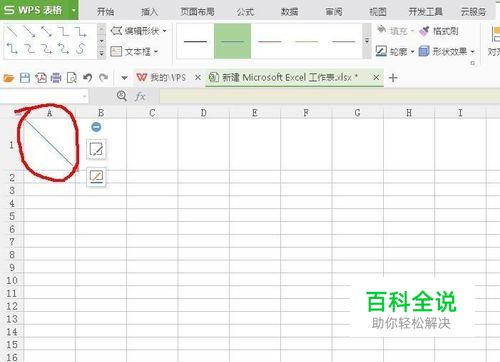Select the elbow arrow connector shape

pyautogui.click(x=80, y=32)
